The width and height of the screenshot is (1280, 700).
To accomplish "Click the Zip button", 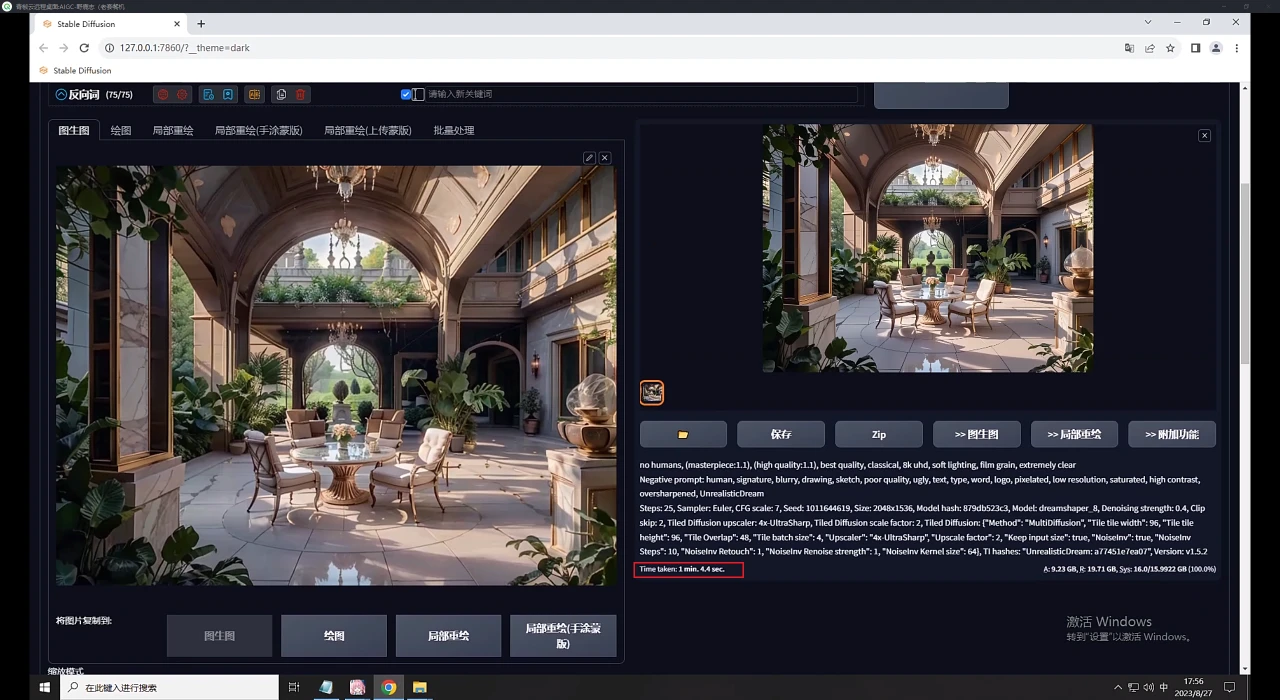I will 879,434.
